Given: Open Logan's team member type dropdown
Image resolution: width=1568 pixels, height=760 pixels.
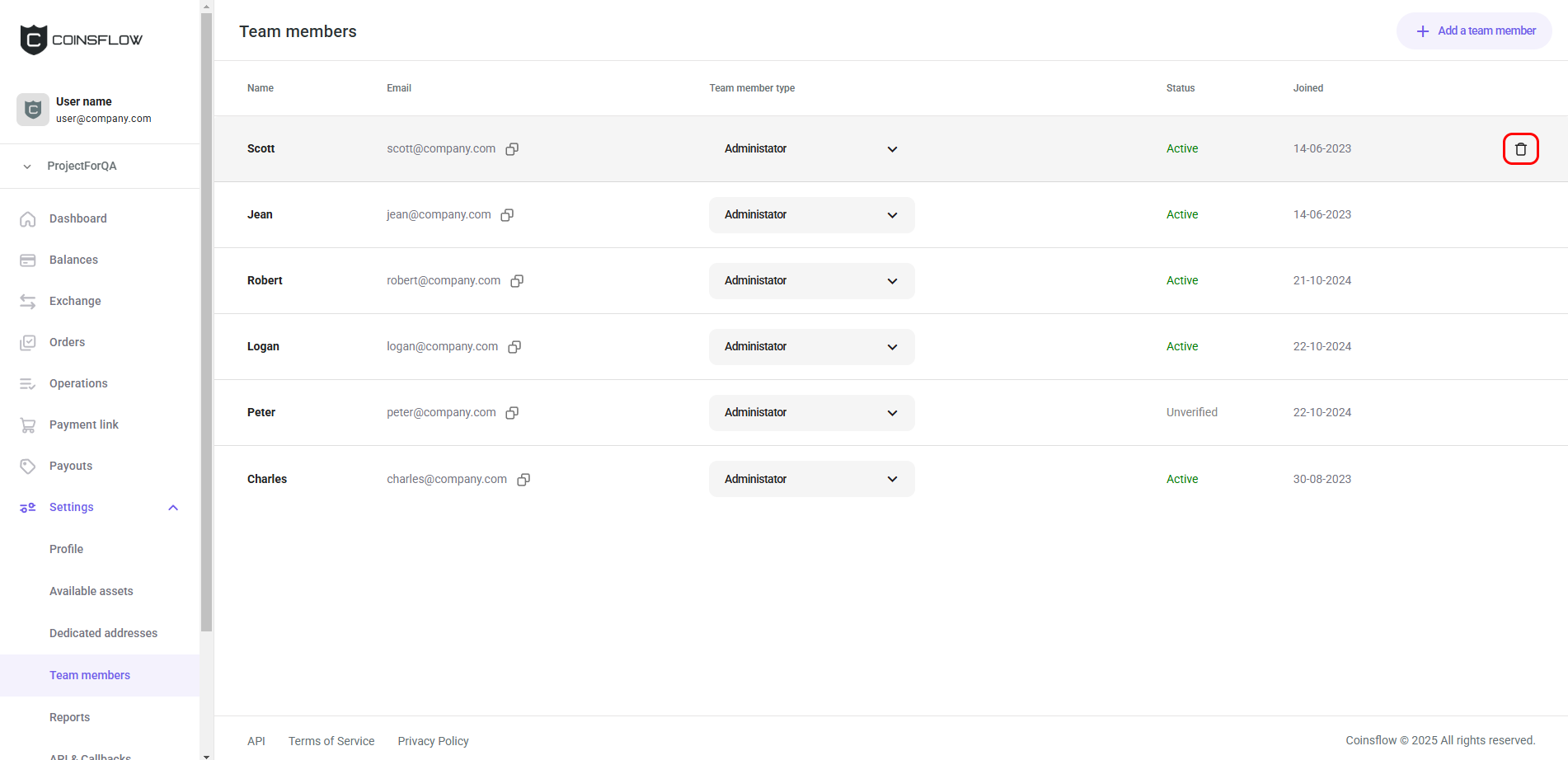Looking at the screenshot, I should click(811, 347).
